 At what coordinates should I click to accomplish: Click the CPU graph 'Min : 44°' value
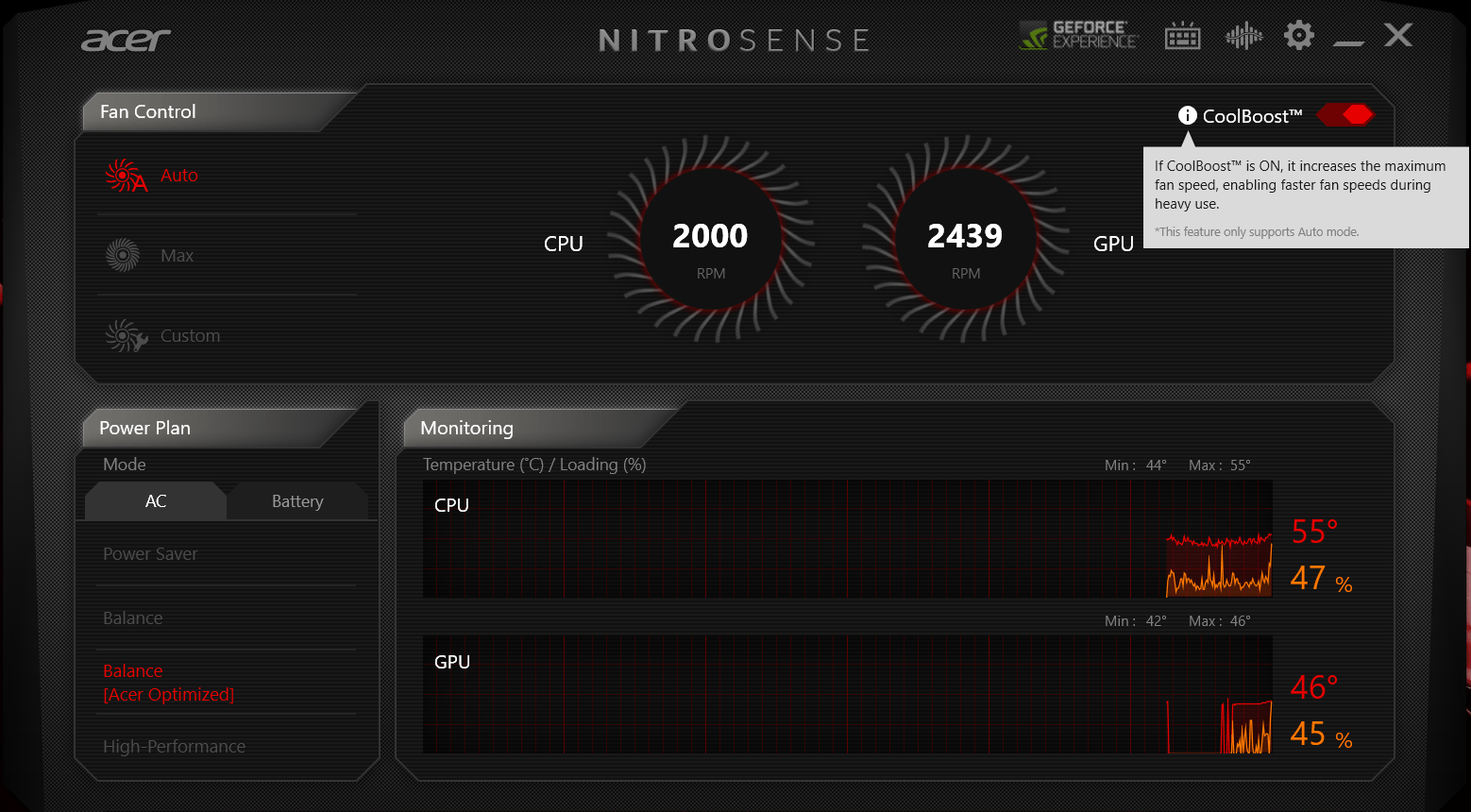1136,465
